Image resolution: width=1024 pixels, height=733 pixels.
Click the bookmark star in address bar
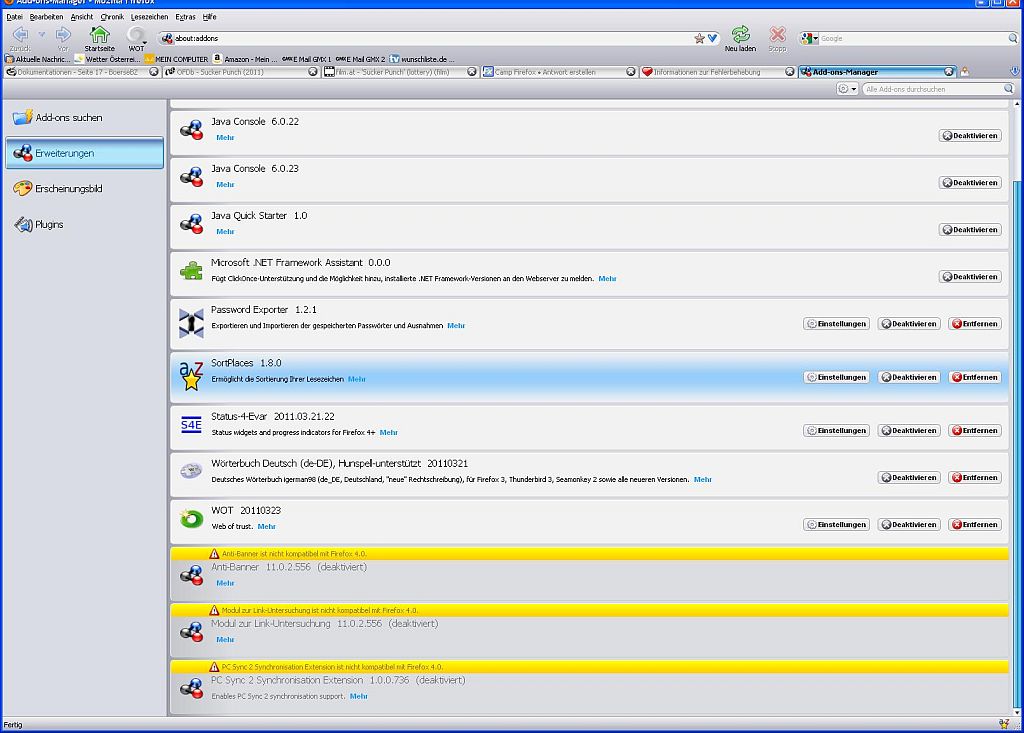699,38
